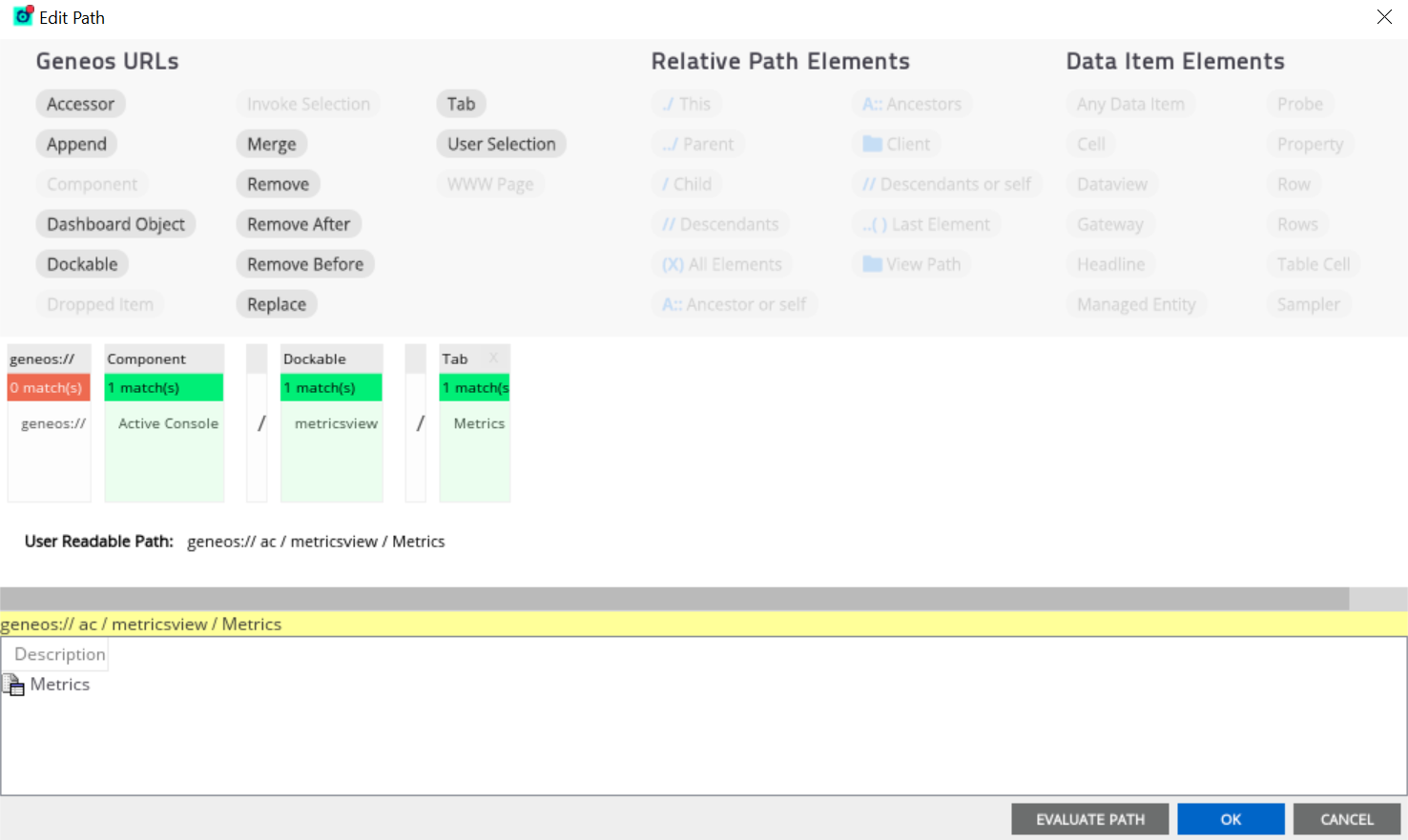Click the Table Cell element

(x=1314, y=264)
